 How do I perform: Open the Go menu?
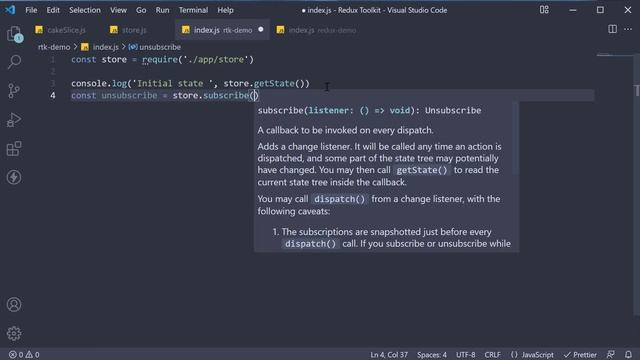tap(141, 10)
